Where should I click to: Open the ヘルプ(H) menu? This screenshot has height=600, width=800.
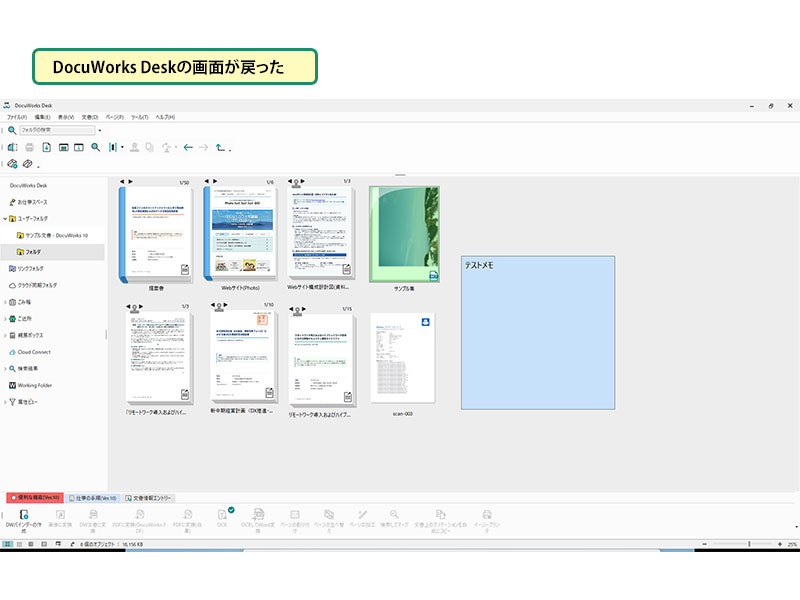tap(165, 117)
